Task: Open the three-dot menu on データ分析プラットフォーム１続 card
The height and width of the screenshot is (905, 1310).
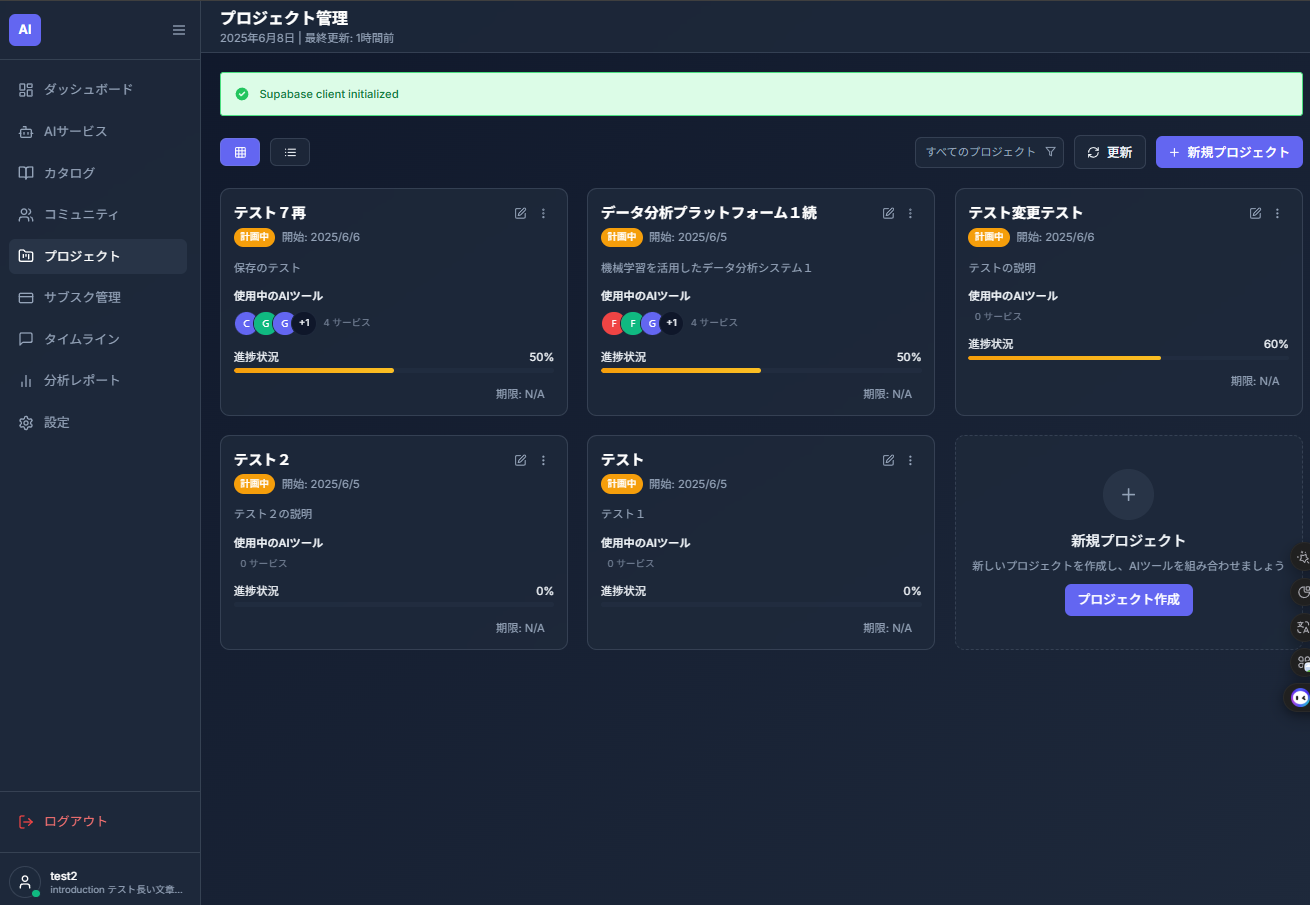Action: (x=910, y=213)
